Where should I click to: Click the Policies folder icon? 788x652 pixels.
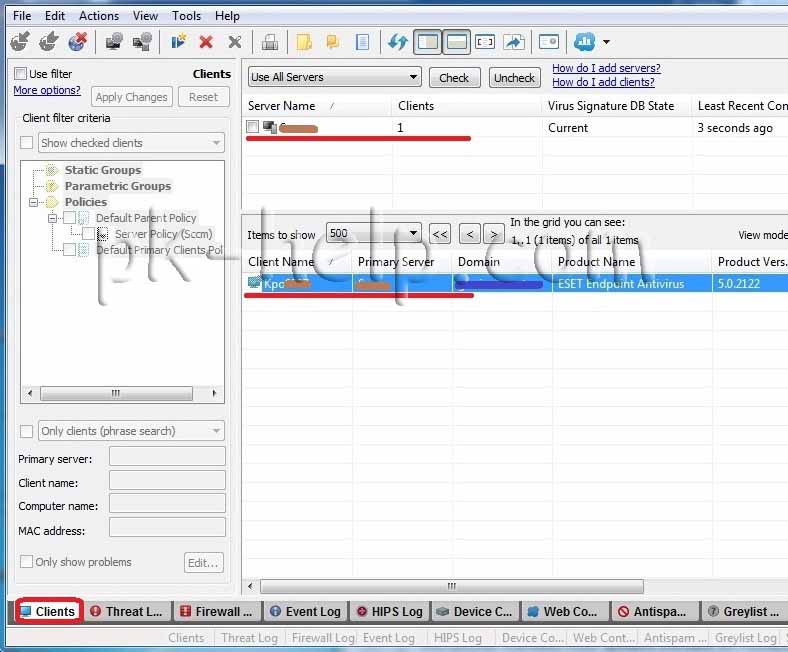52,202
